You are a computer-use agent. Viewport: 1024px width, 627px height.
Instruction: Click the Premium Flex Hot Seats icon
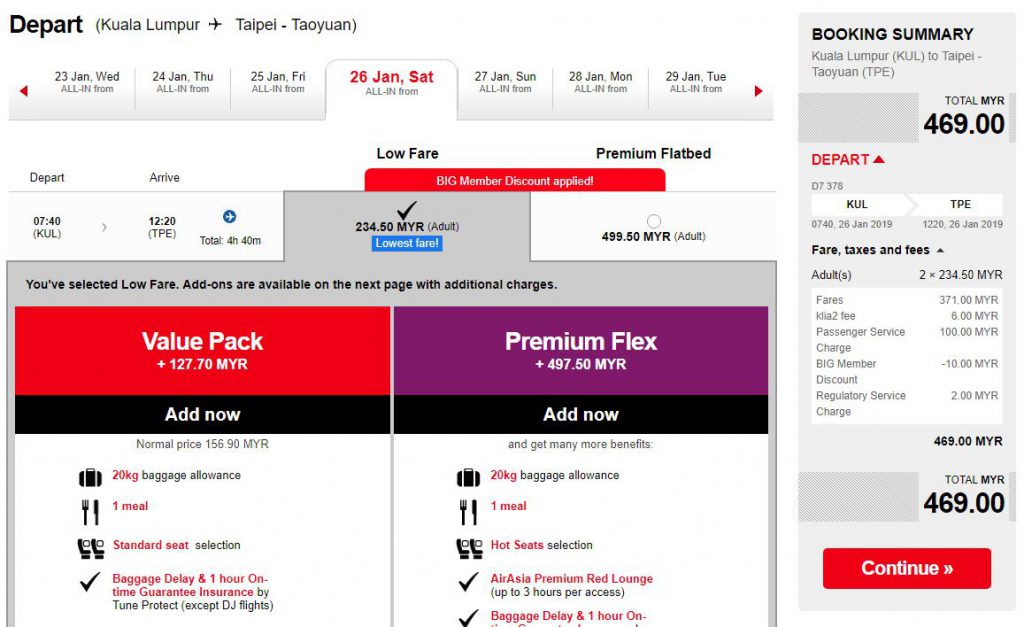point(468,547)
